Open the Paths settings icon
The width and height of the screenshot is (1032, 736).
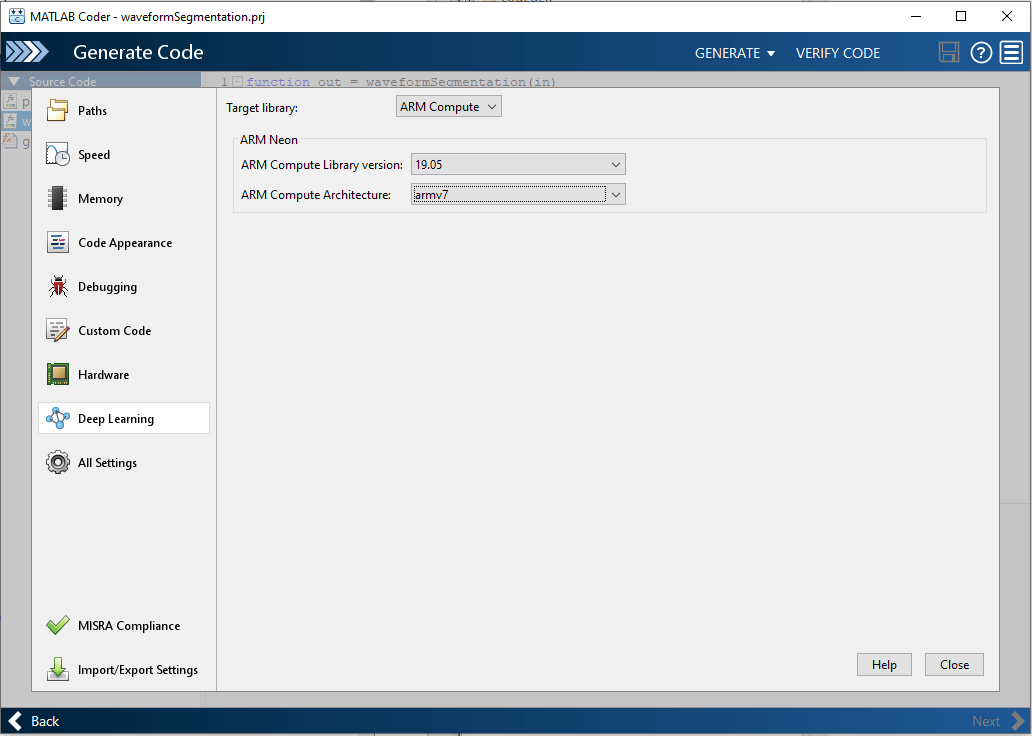coord(58,111)
